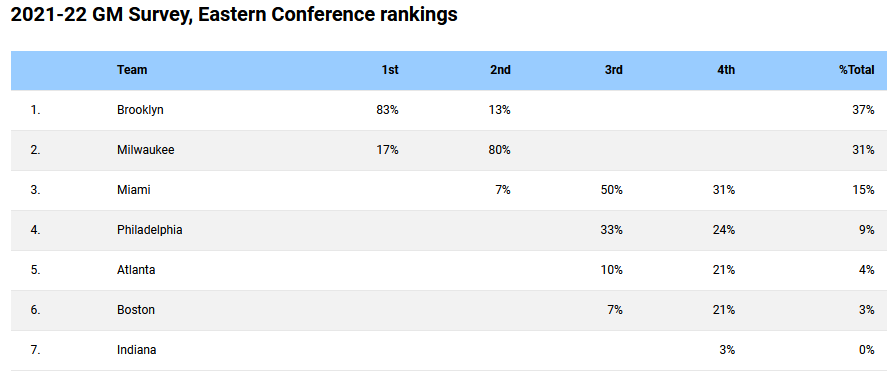Click the %Total column header
Screen dimensions: 893x373
pos(857,70)
